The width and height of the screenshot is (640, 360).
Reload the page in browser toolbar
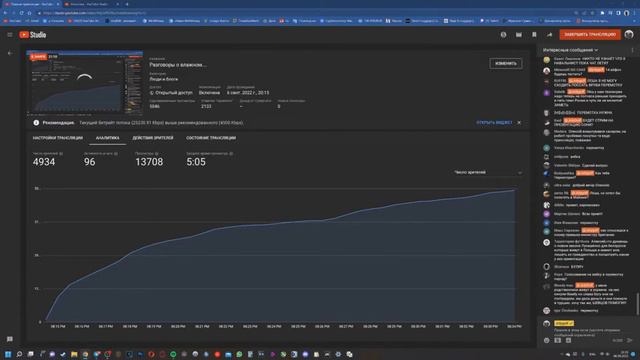tap(21, 13)
